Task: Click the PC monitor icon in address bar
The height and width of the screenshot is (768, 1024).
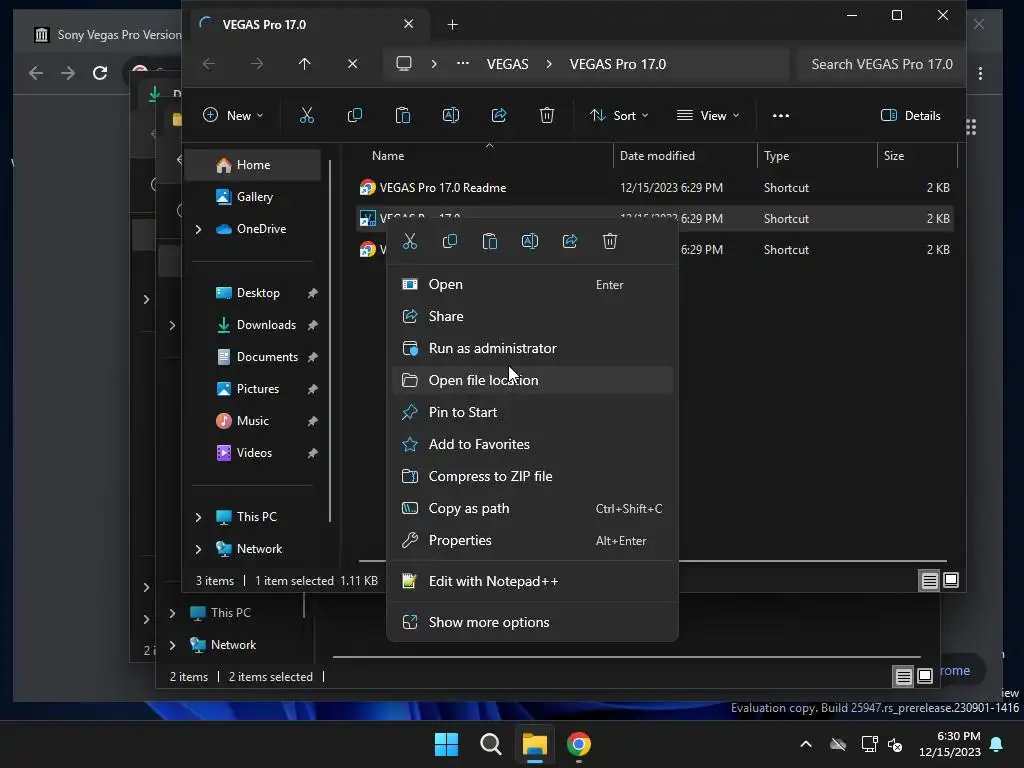Action: [x=404, y=64]
